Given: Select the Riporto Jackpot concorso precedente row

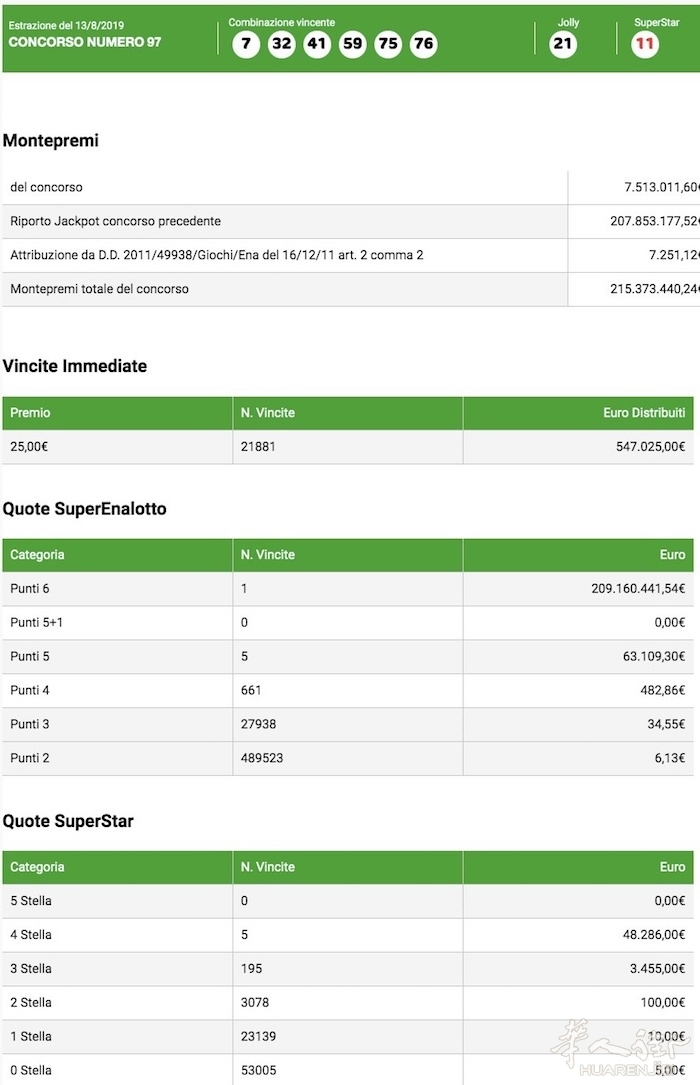Looking at the screenshot, I should [x=116, y=221].
